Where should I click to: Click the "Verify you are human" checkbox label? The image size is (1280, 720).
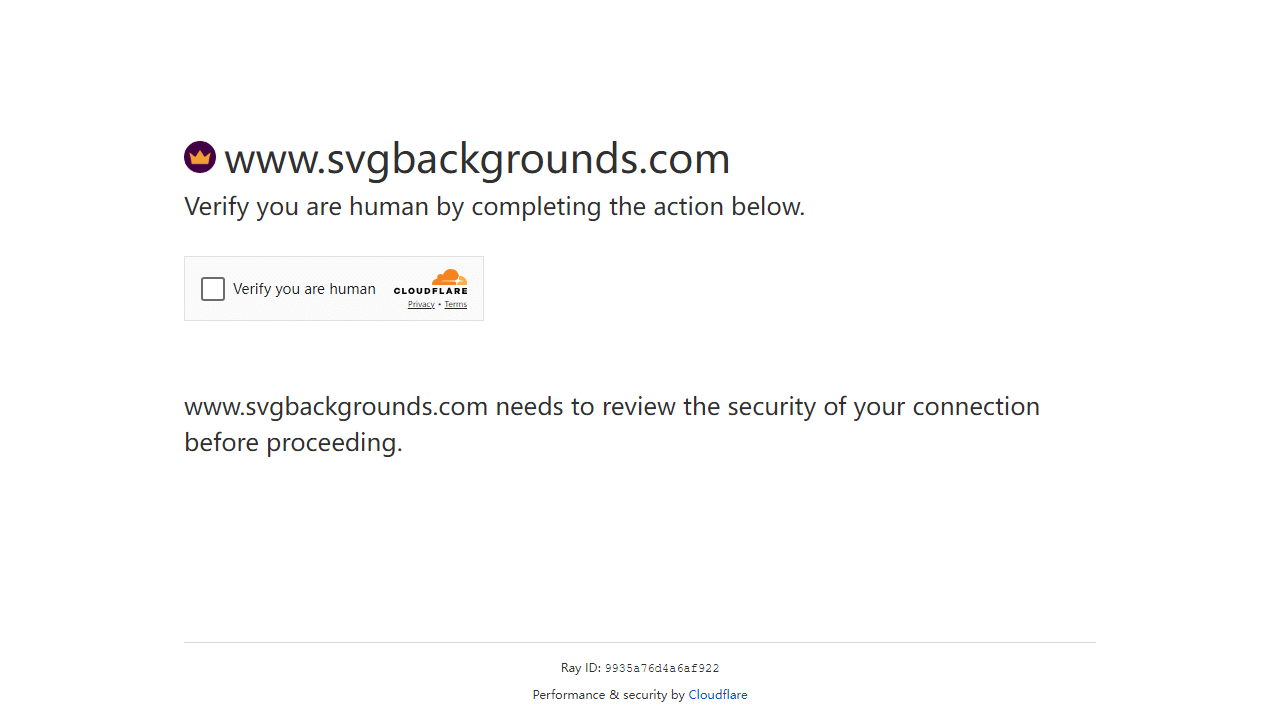[x=304, y=289]
